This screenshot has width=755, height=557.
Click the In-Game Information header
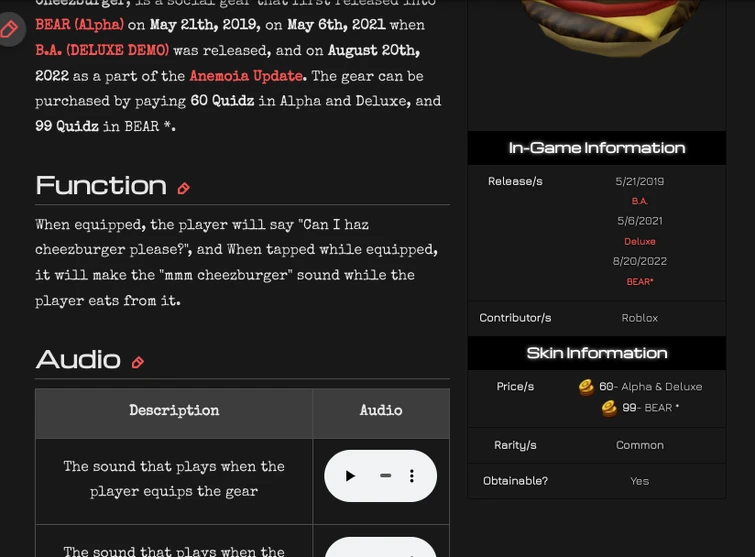[x=597, y=148]
